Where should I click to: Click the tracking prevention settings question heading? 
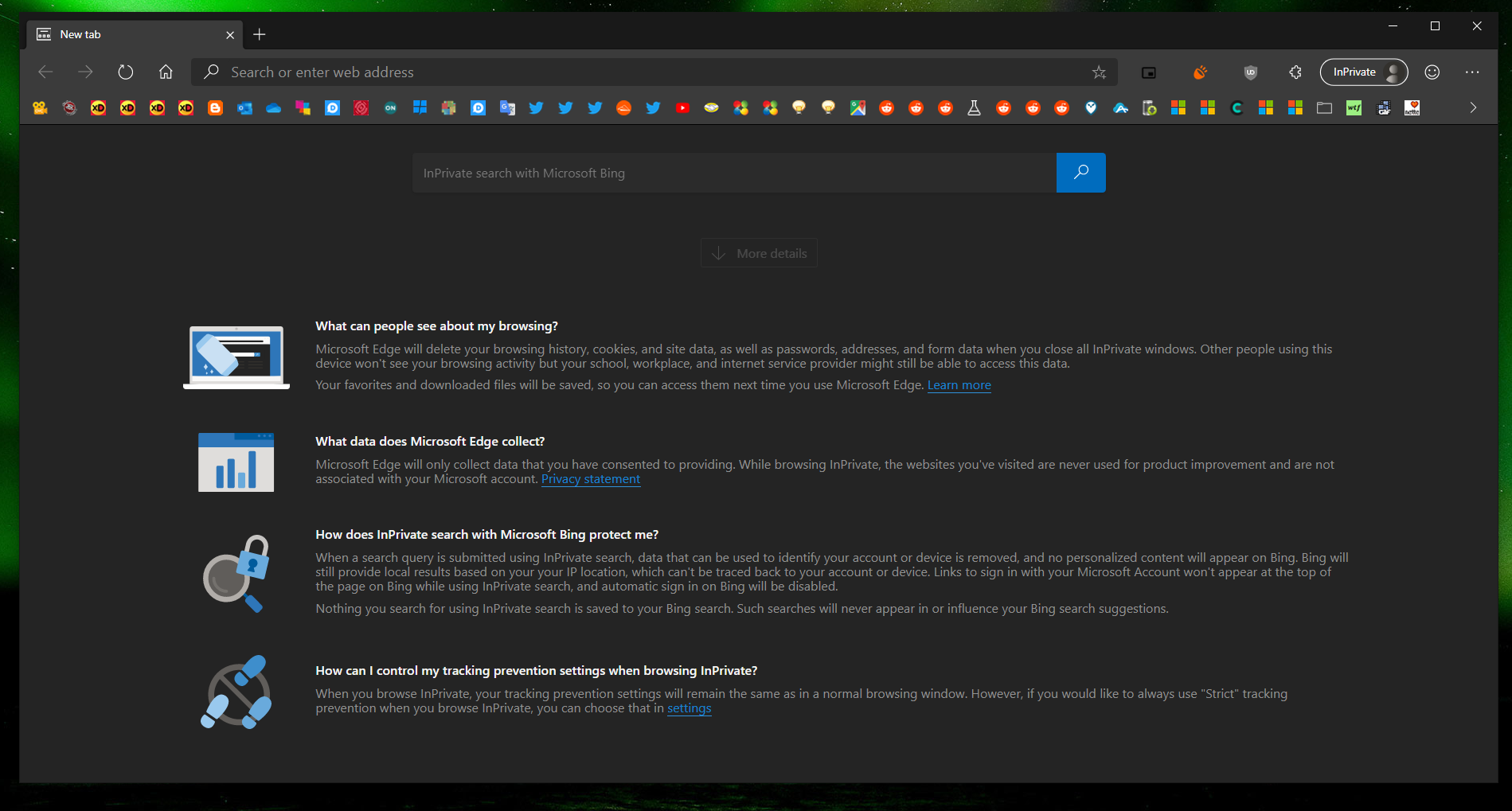(537, 671)
